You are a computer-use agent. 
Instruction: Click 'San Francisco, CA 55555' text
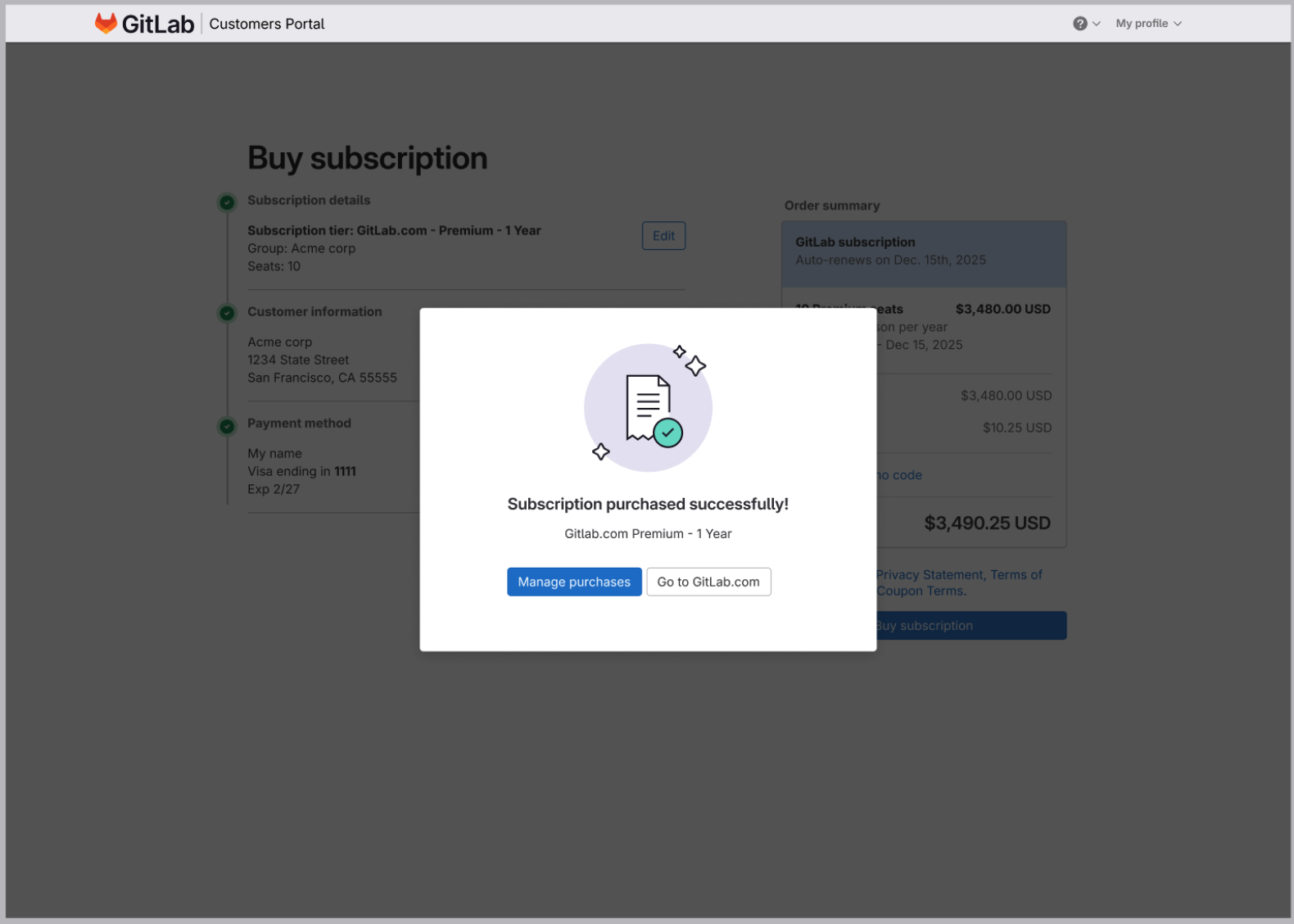[x=322, y=378]
